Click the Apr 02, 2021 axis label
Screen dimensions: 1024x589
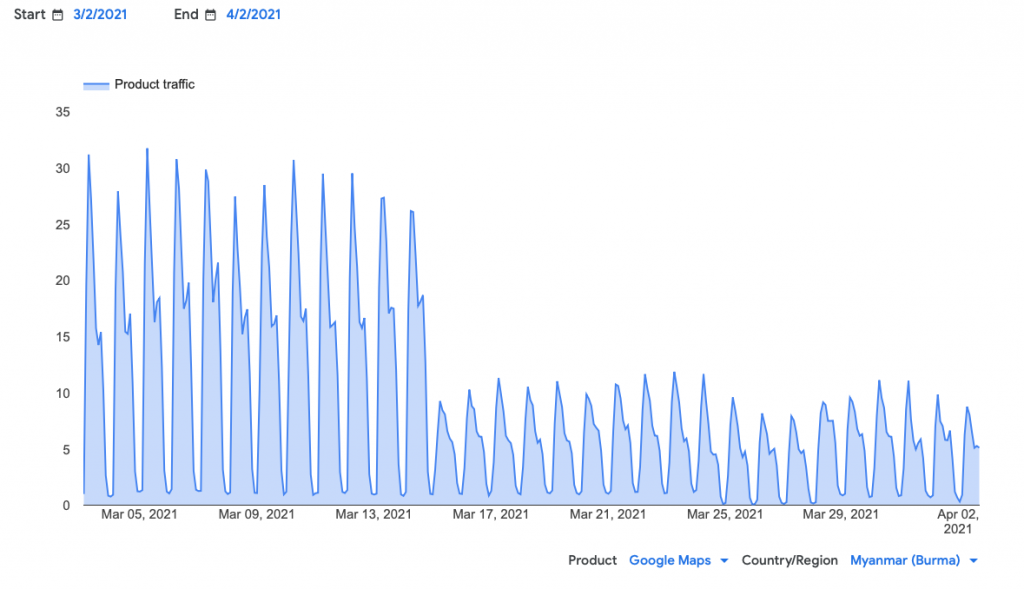pos(957,521)
